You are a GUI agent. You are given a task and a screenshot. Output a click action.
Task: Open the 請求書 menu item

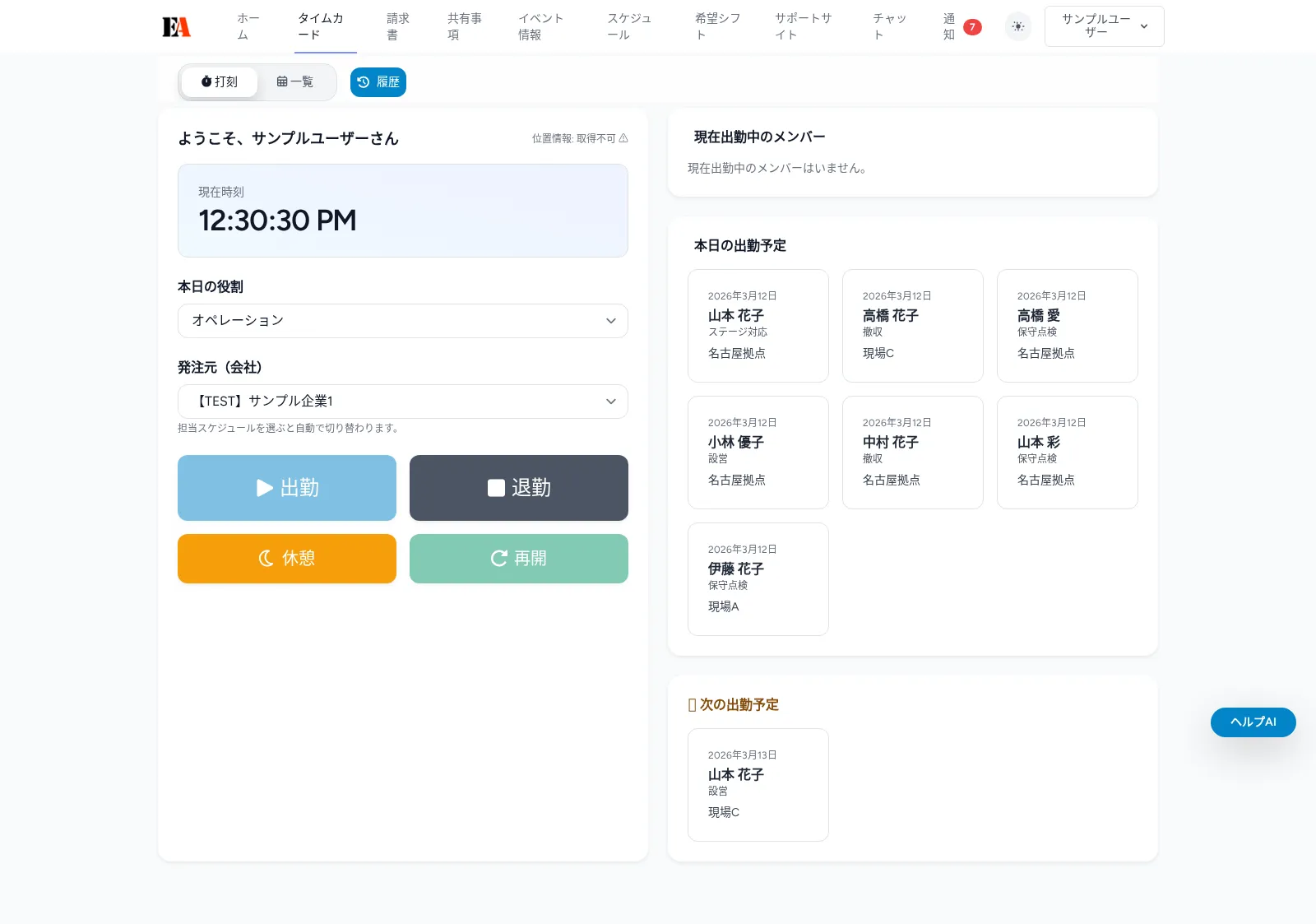click(398, 26)
